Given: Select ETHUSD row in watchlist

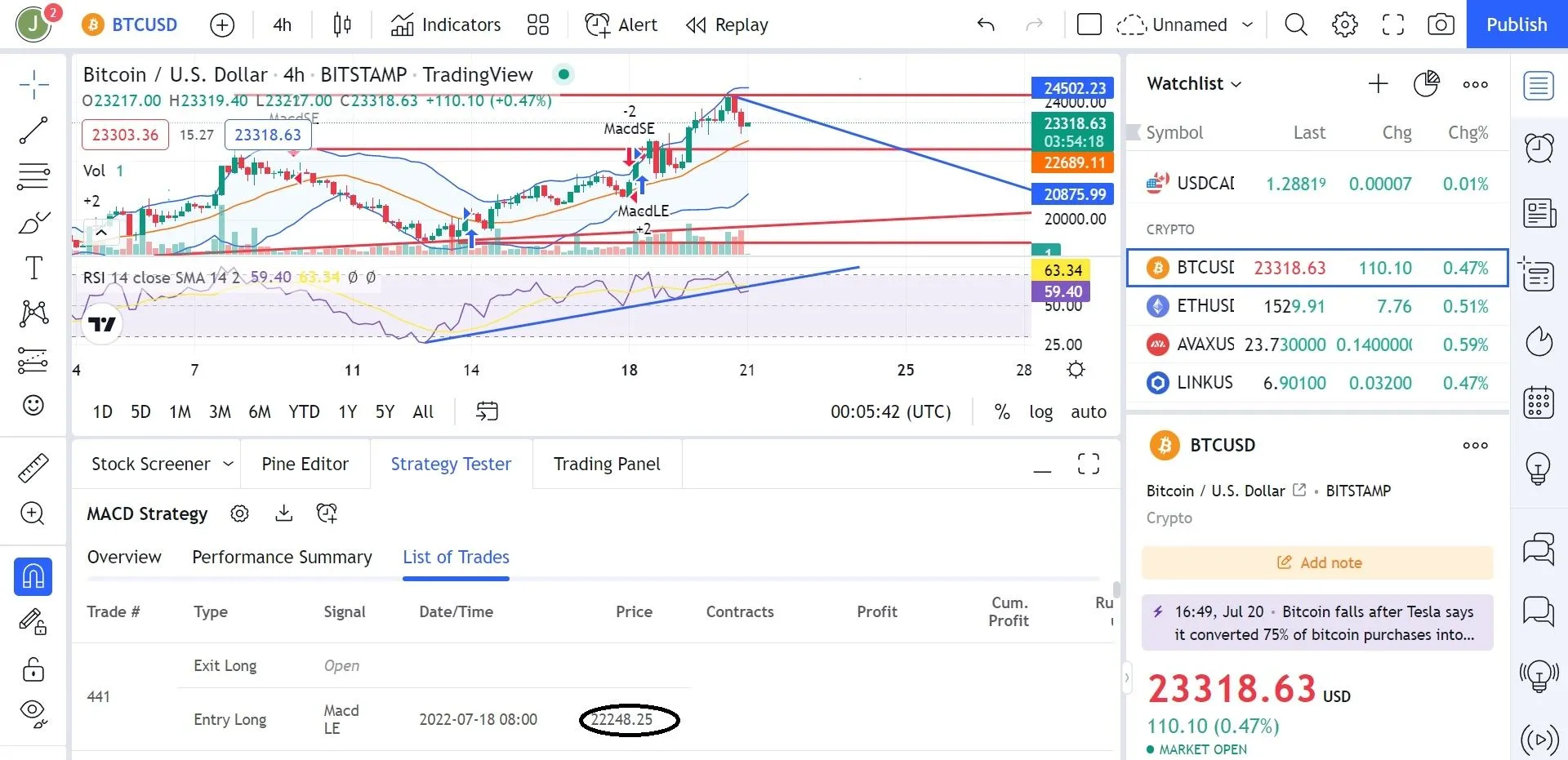Looking at the screenshot, I should [x=1317, y=306].
